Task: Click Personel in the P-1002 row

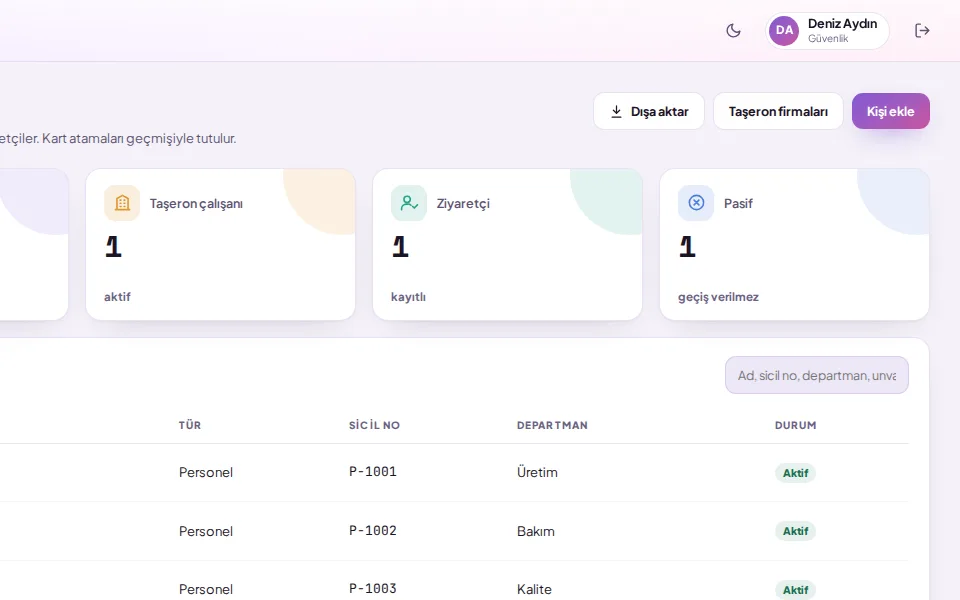Action: click(x=206, y=531)
